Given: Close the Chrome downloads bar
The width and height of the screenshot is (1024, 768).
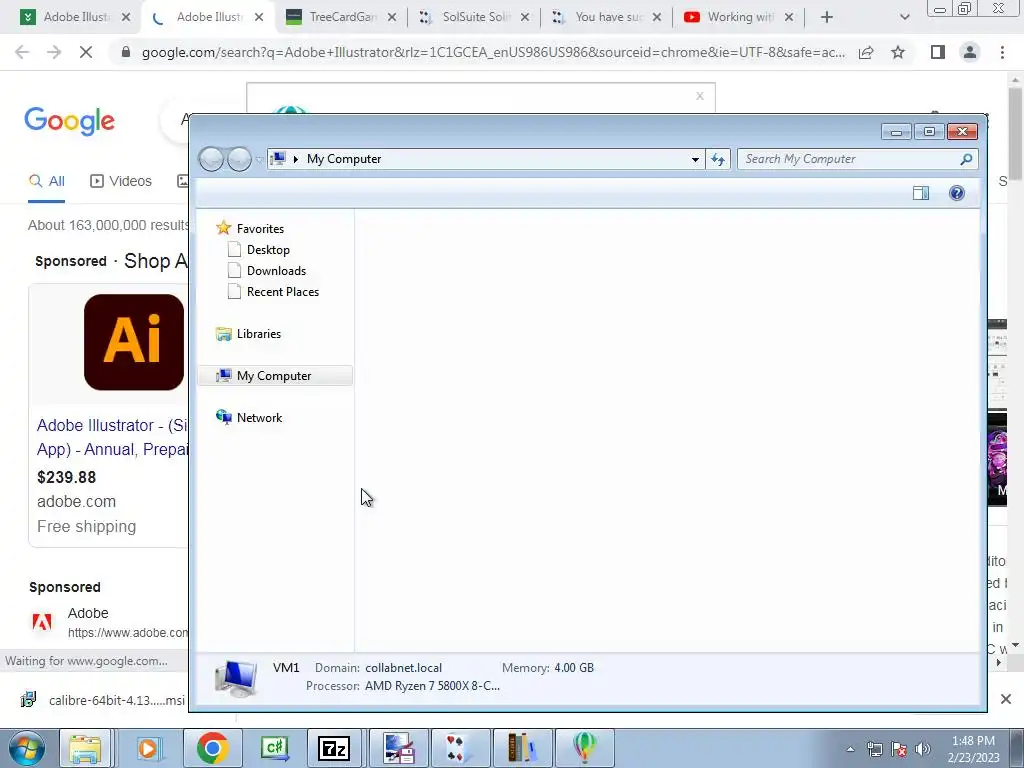Looking at the screenshot, I should click(x=1006, y=699).
